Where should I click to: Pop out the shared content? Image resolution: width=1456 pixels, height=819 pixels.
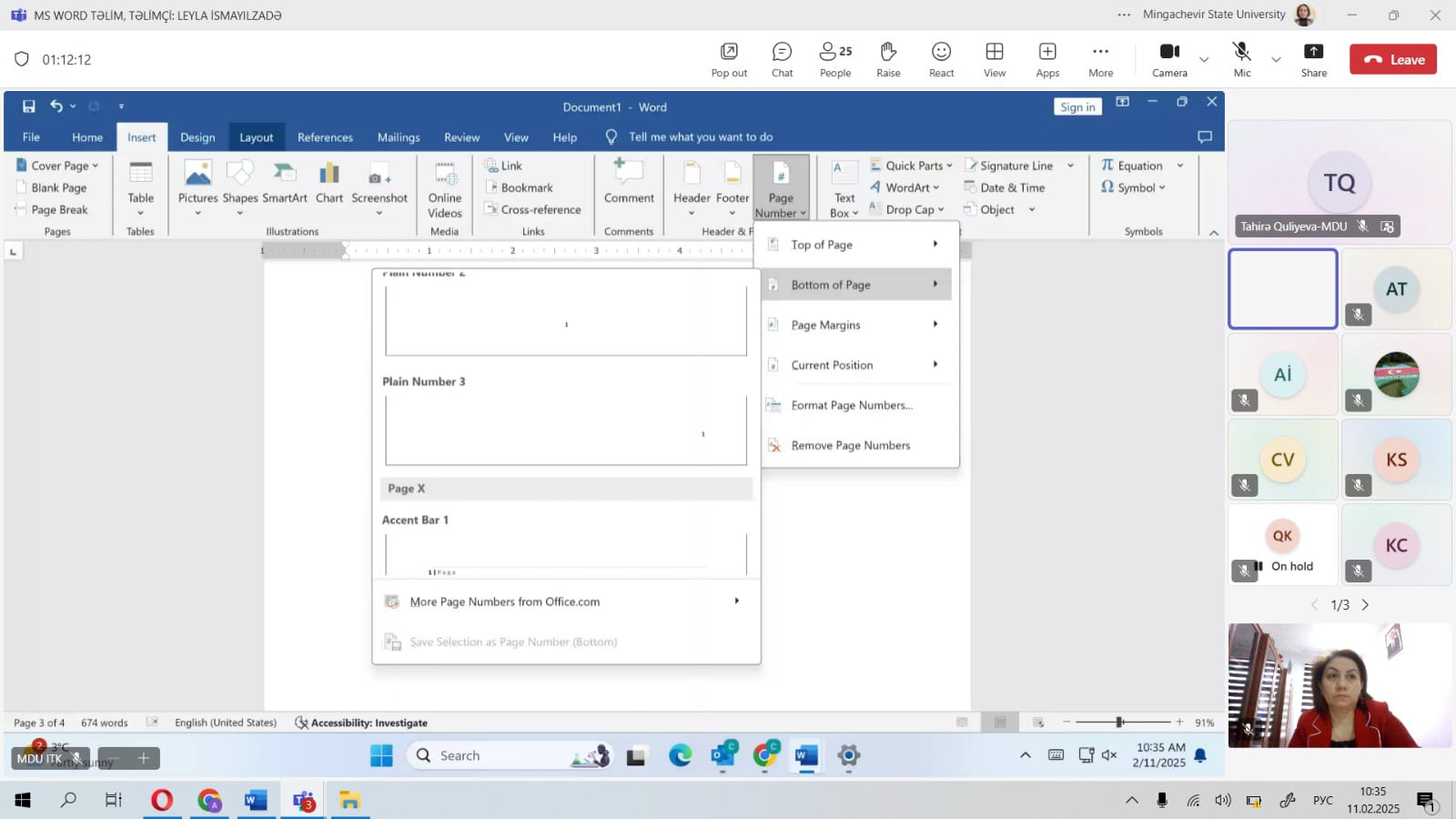point(729,60)
